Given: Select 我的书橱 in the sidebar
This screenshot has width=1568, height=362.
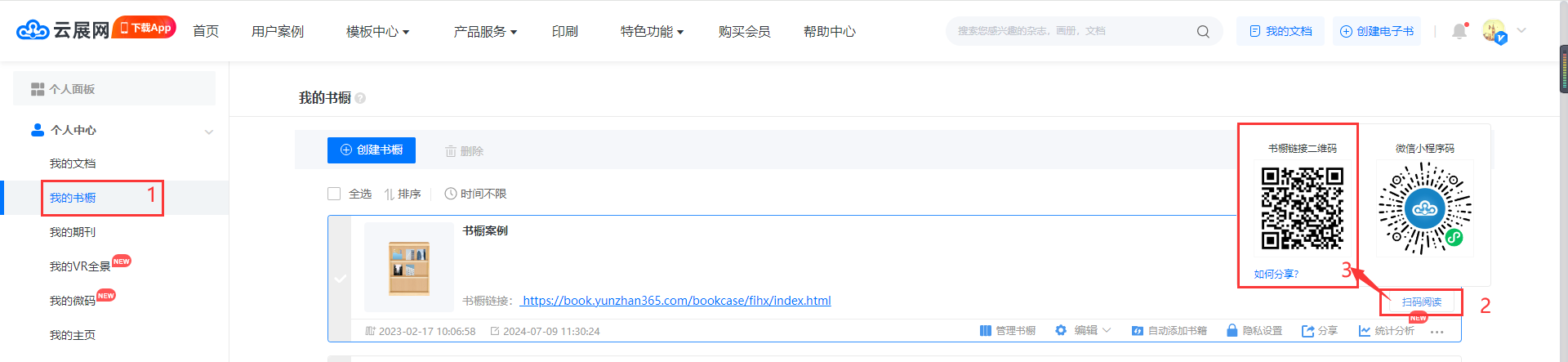Looking at the screenshot, I should point(73,198).
